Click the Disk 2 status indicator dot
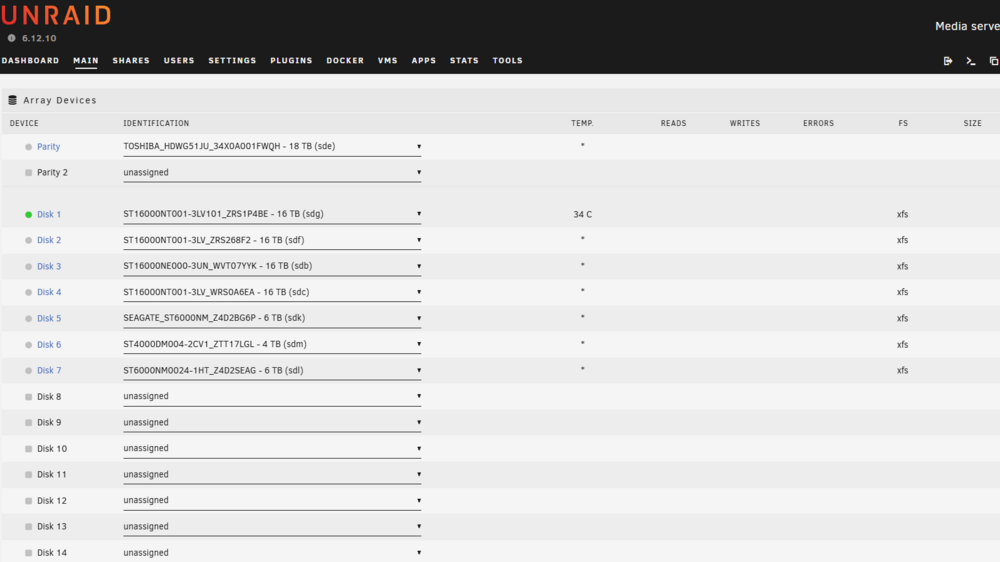 click(28, 240)
